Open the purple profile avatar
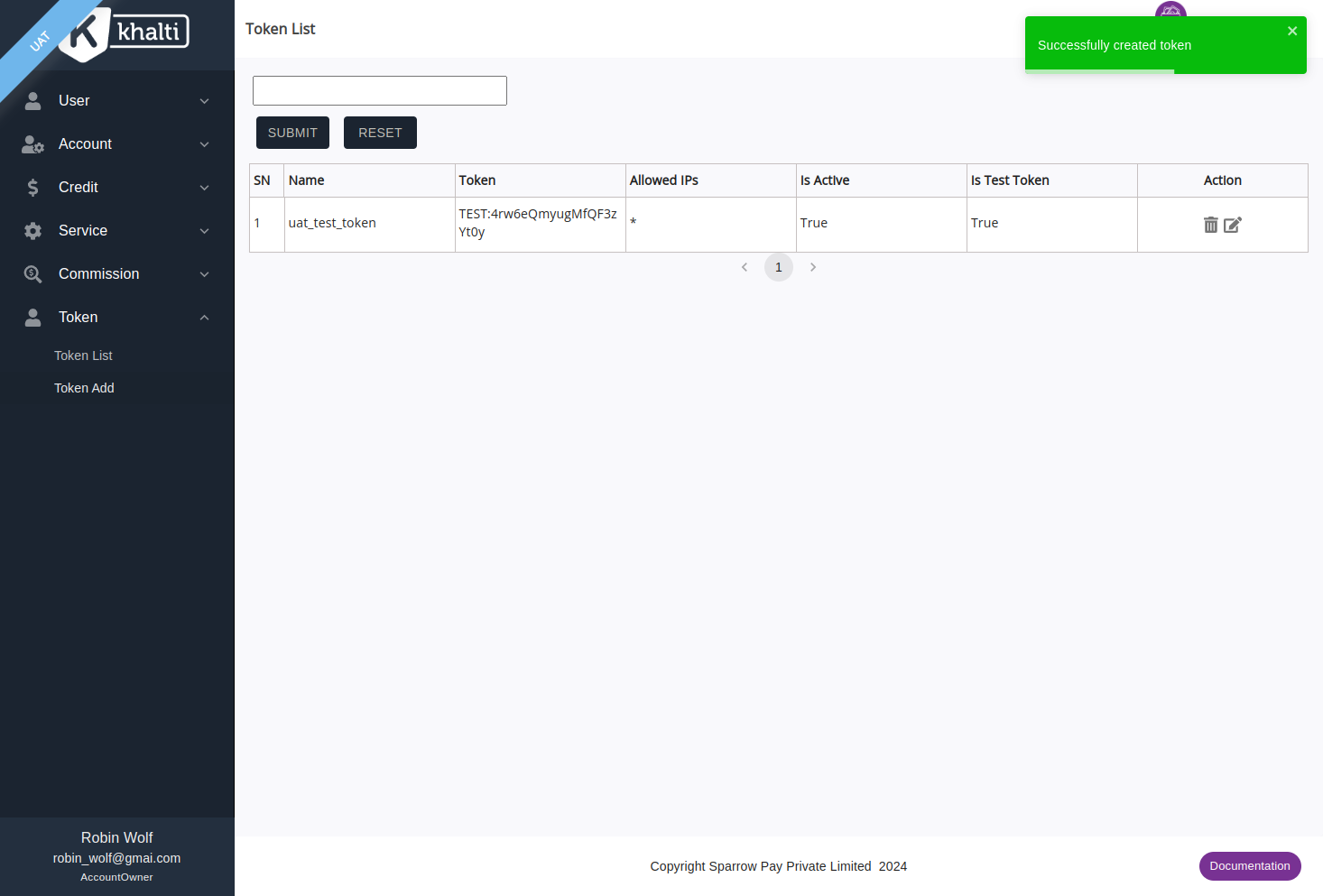Image resolution: width=1323 pixels, height=896 pixels. 1170,9
